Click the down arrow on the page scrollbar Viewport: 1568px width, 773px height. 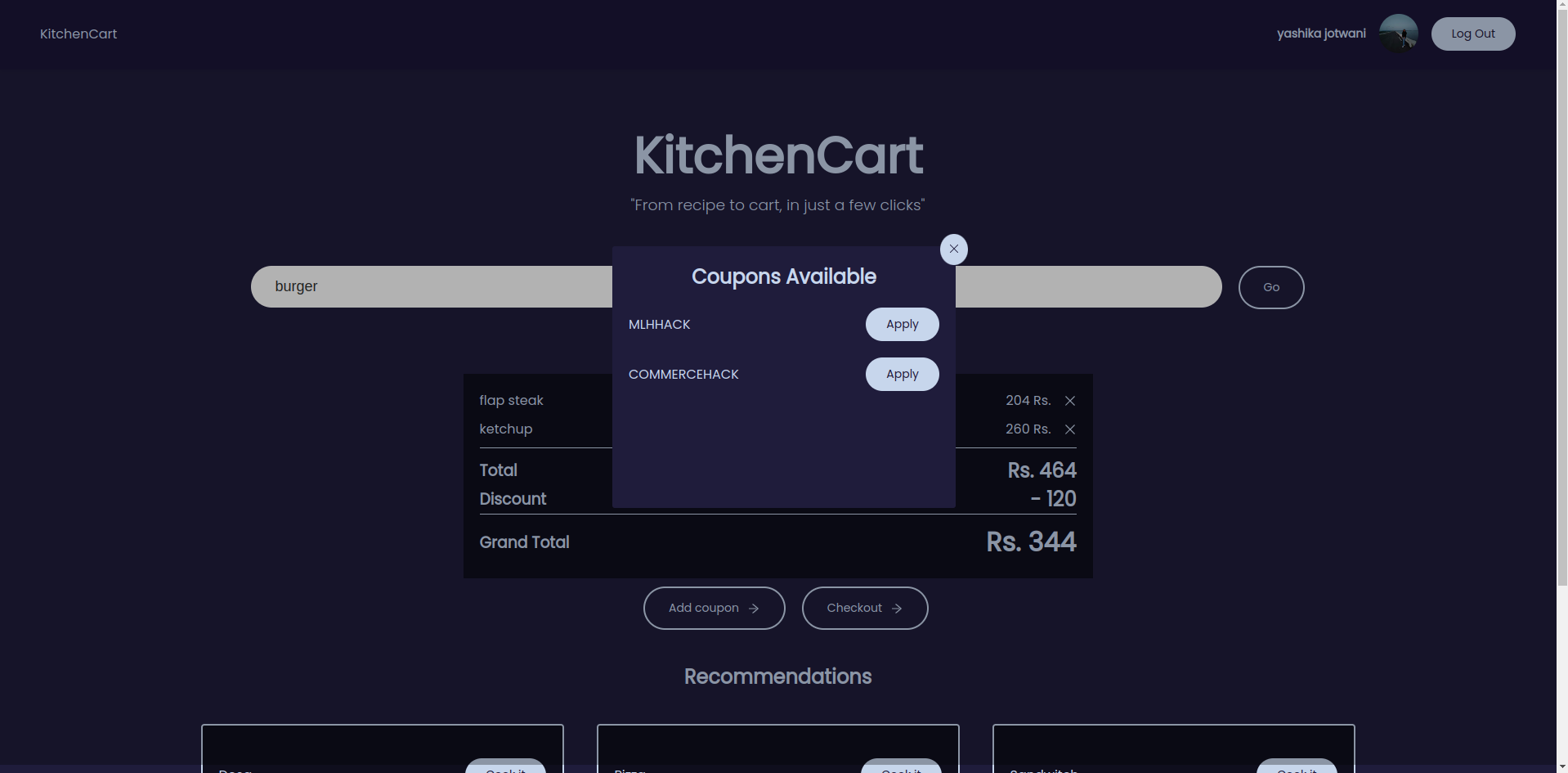tap(1561, 766)
